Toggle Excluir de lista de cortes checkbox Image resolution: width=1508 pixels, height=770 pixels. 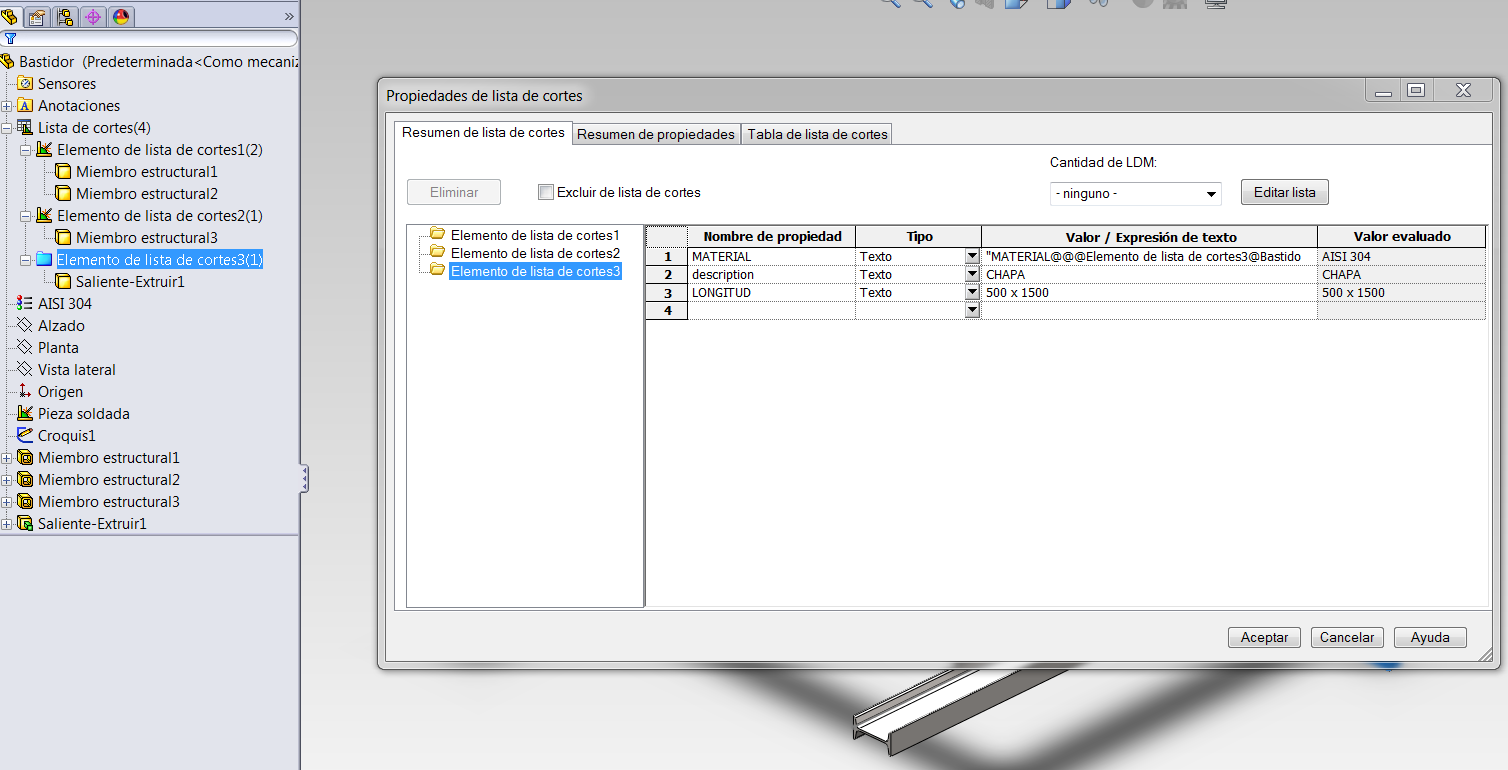(545, 192)
